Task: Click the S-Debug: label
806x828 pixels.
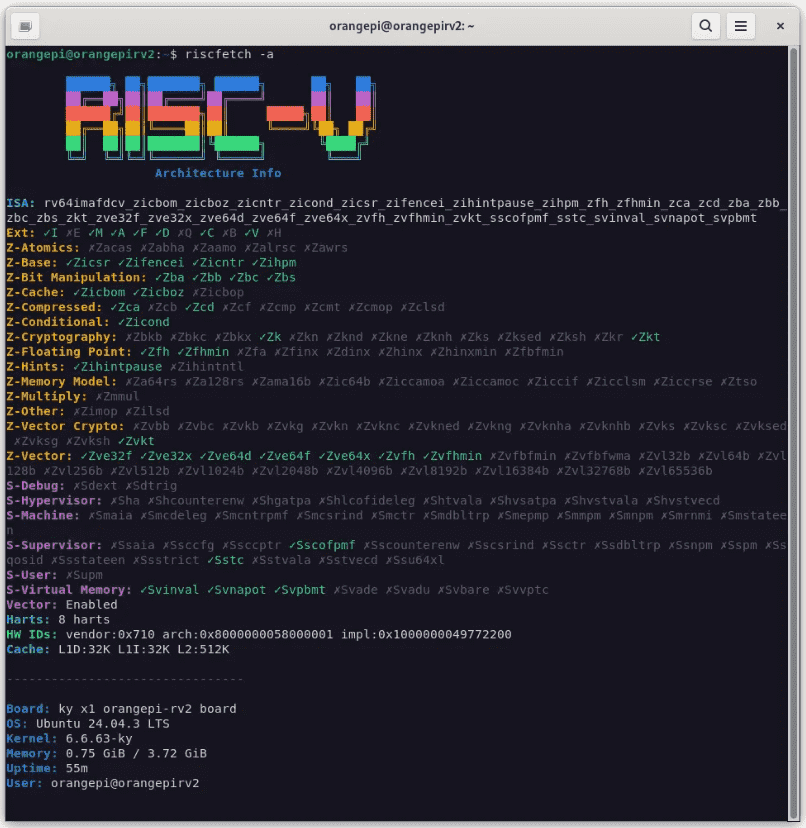Action: click(x=35, y=485)
